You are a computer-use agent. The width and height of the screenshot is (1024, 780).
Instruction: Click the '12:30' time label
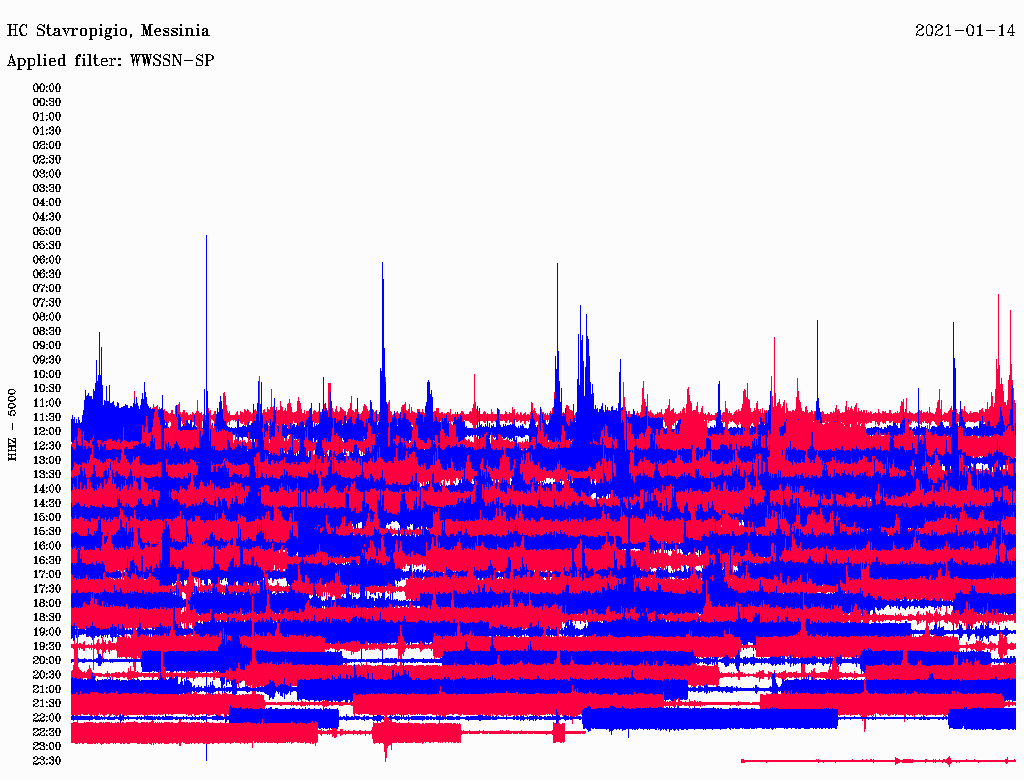point(47,446)
